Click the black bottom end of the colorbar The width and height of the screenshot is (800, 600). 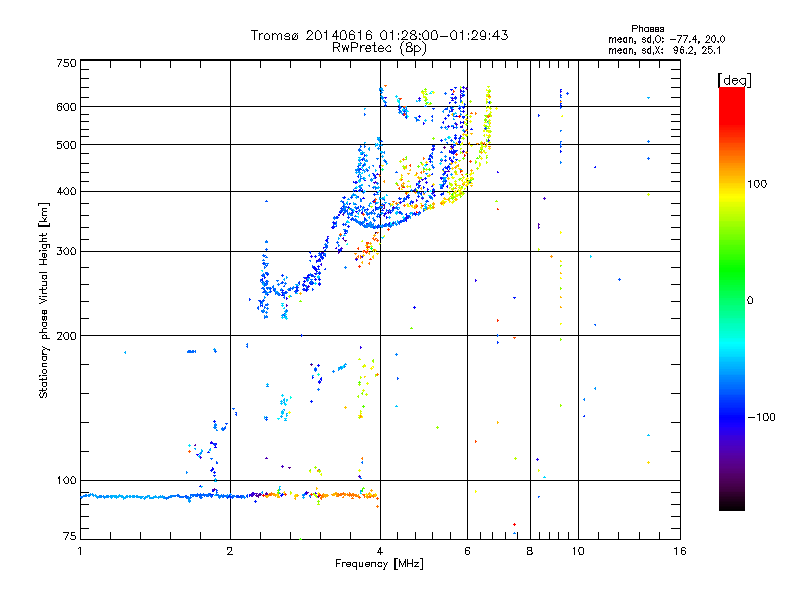(x=732, y=503)
